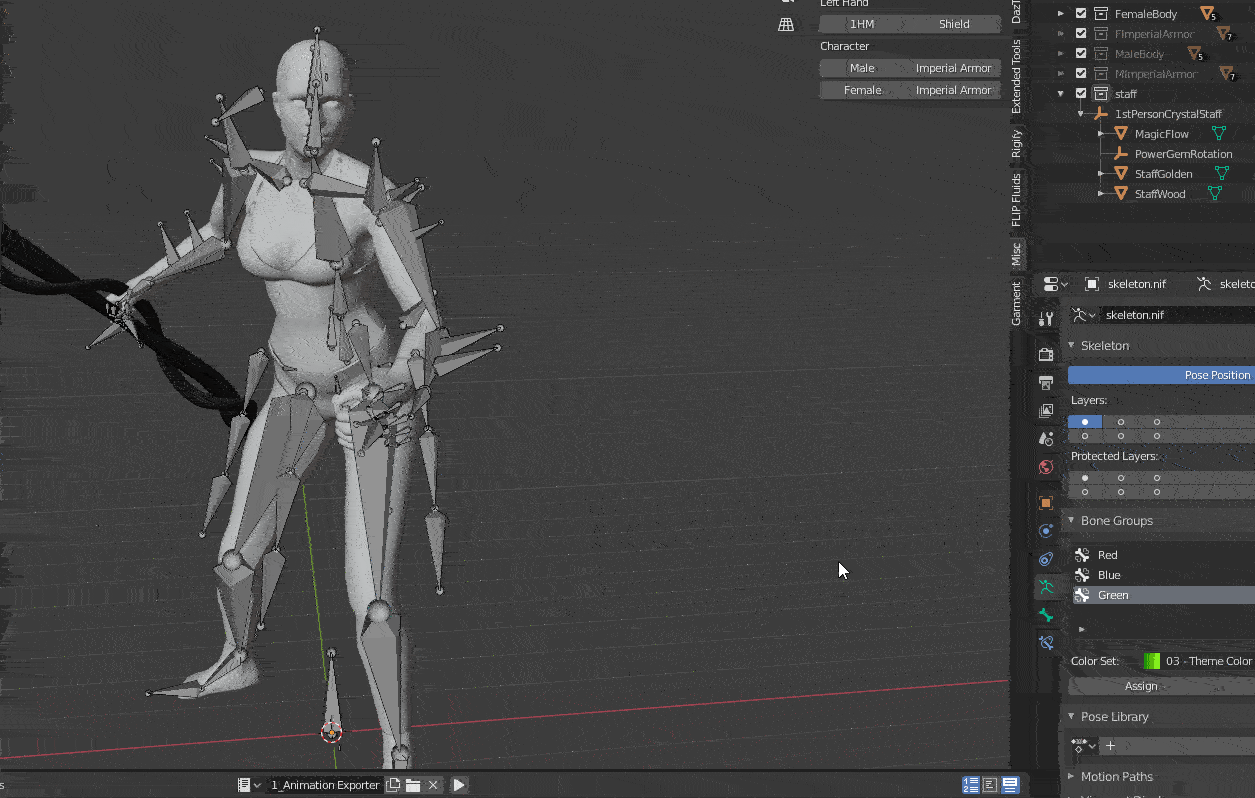Open the Armature Object Data properties icon
This screenshot has width=1255, height=798.
pos(1046,587)
